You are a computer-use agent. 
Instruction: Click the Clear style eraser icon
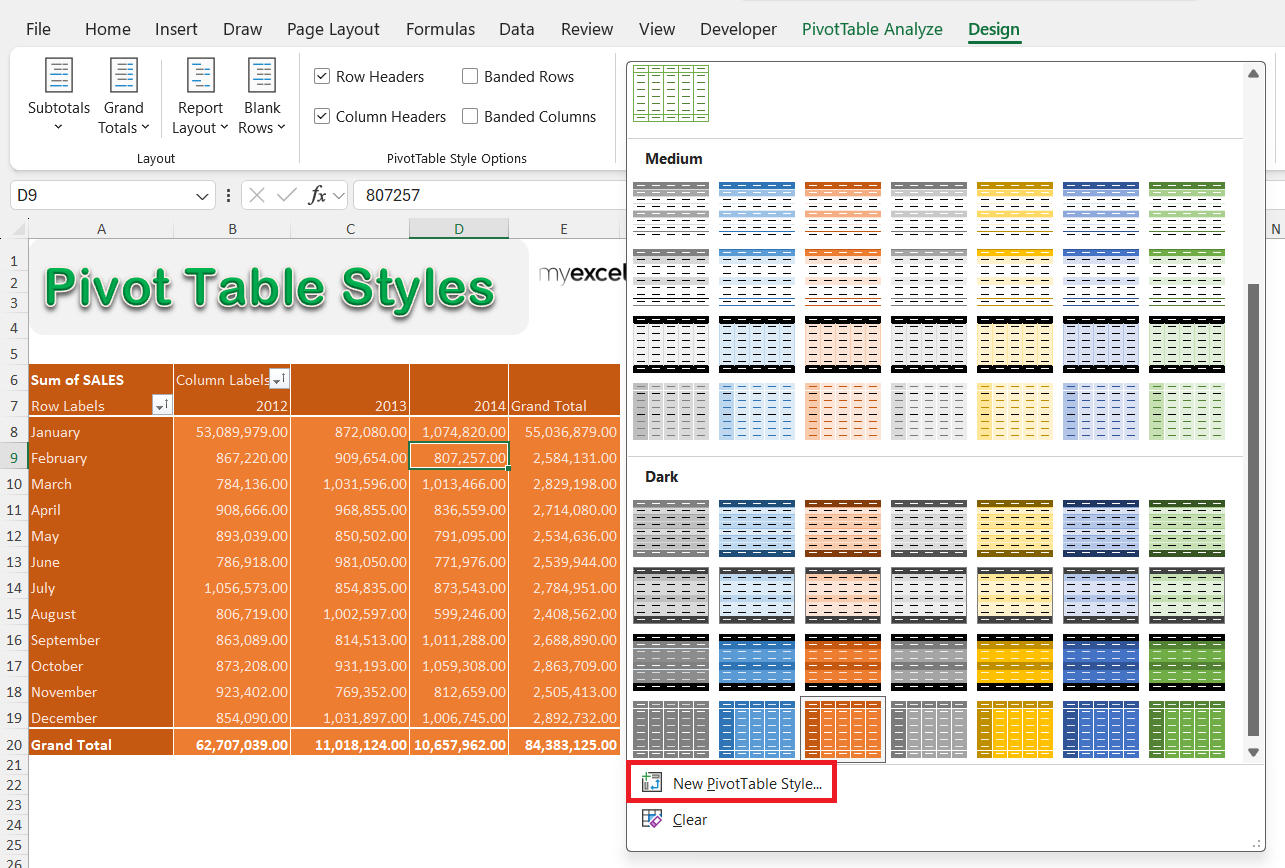coord(652,819)
